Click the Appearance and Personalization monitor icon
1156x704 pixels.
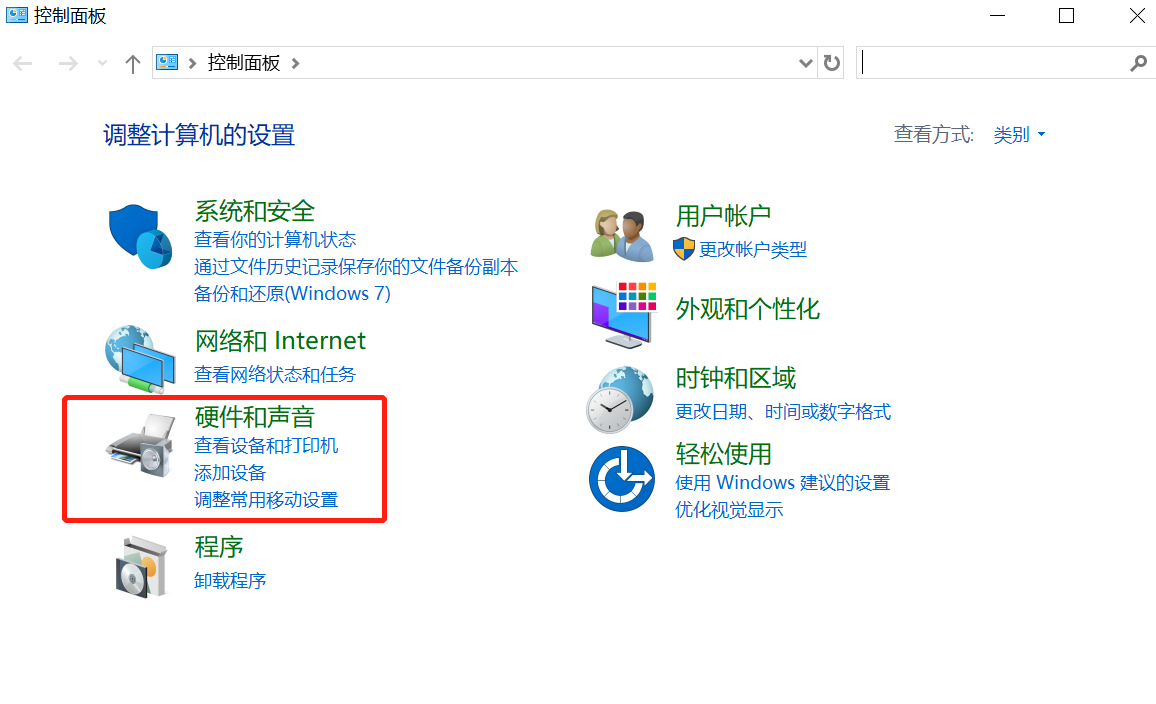622,314
